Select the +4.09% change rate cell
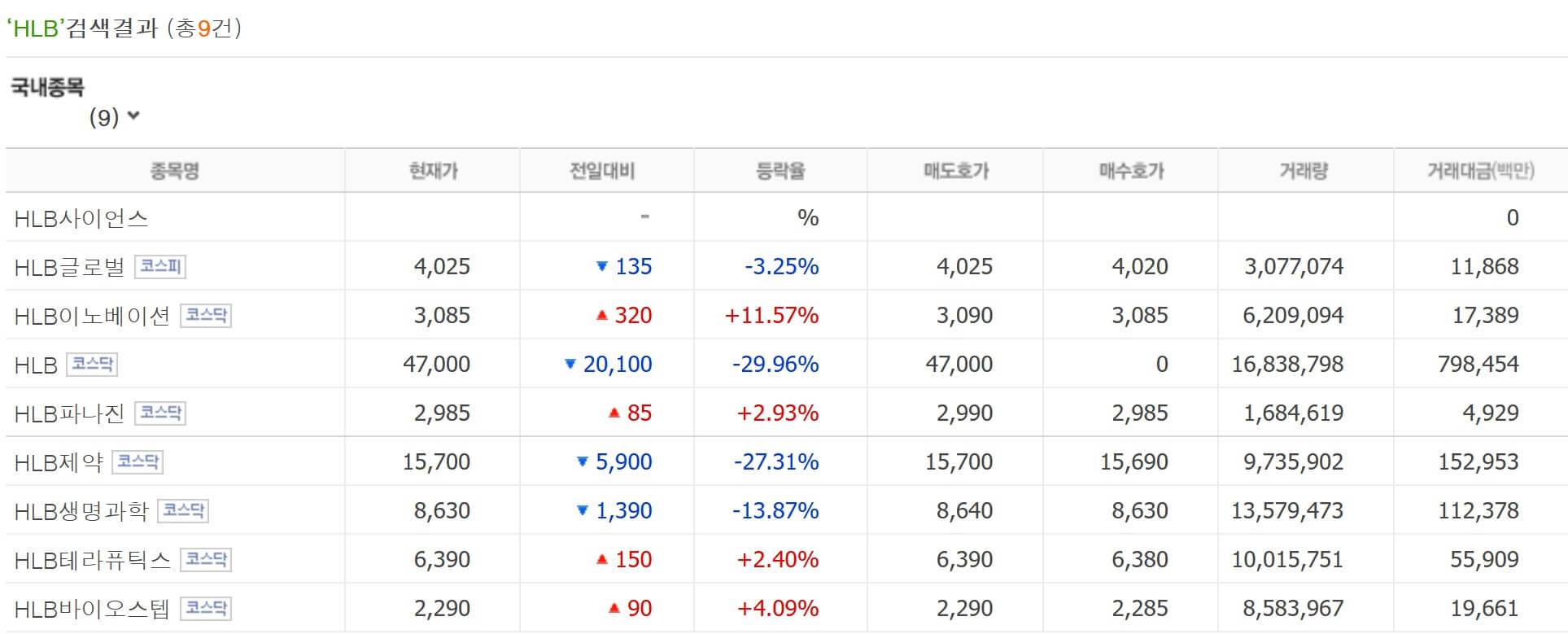The image size is (1568, 634). (777, 609)
